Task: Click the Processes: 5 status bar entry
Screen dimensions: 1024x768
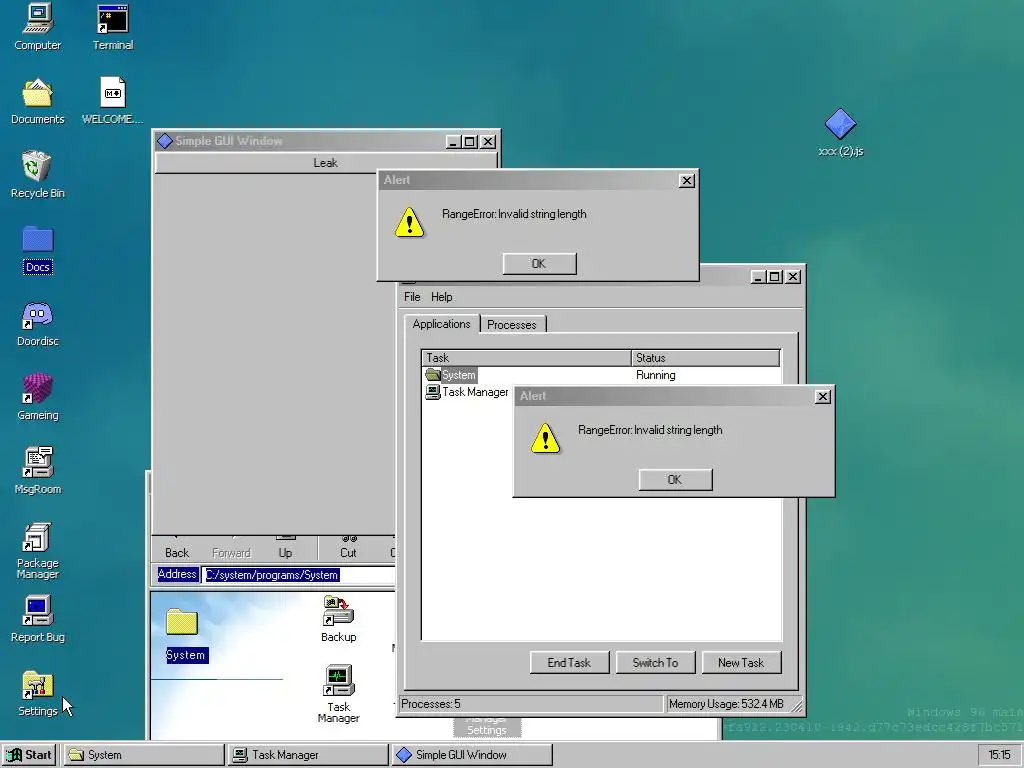Action: [531, 704]
